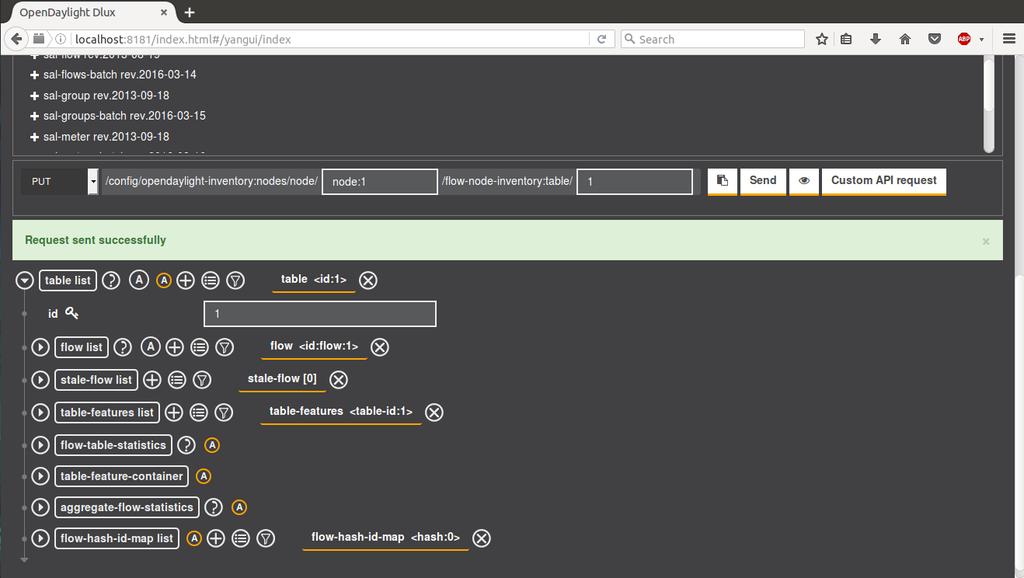Show help for flow-table-statistics
Image resolution: width=1024 pixels, height=578 pixels.
[x=186, y=445]
